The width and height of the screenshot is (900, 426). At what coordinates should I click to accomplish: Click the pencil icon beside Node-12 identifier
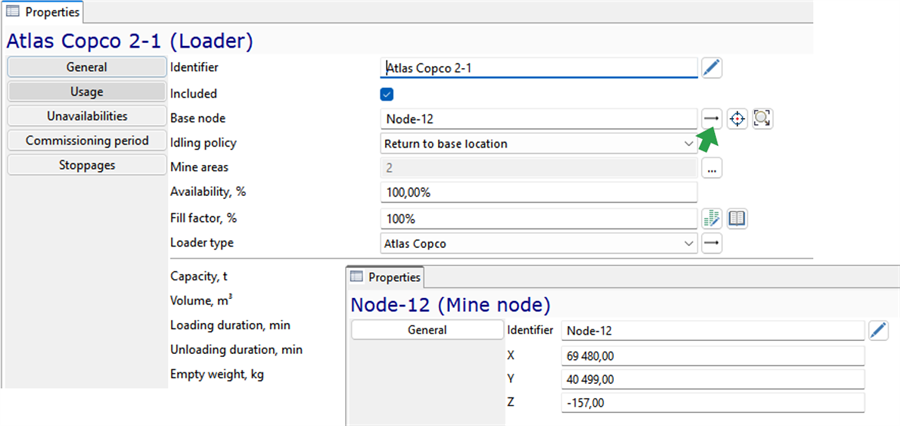pyautogui.click(x=878, y=330)
